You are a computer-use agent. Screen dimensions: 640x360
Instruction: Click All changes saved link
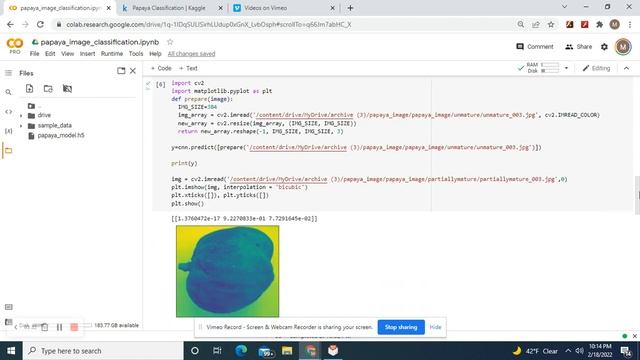click(191, 54)
